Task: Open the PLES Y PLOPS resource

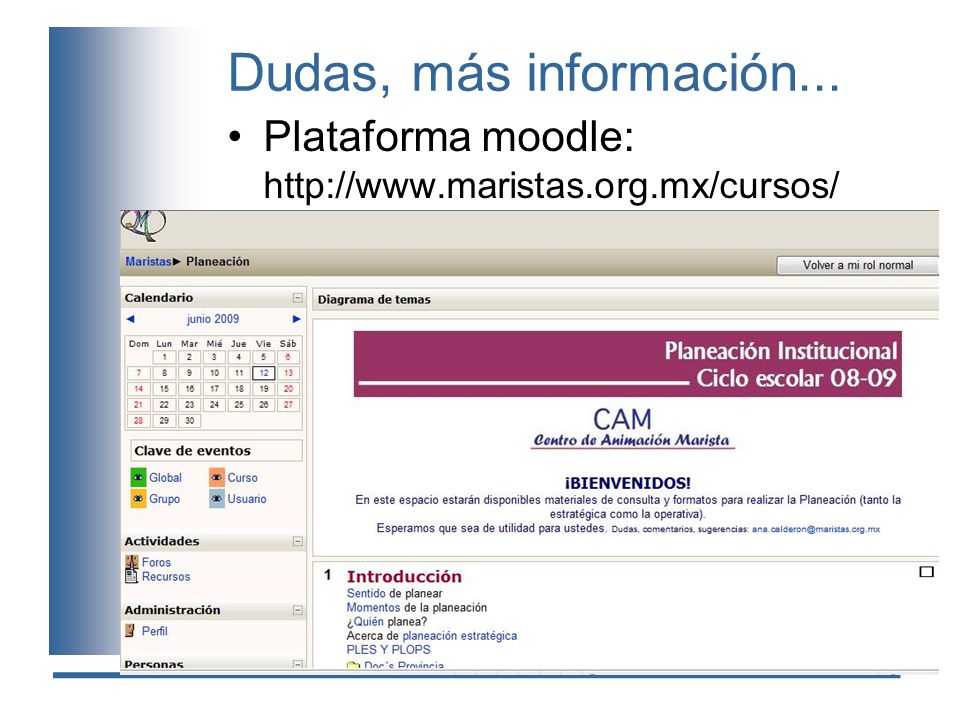Action: coord(389,650)
